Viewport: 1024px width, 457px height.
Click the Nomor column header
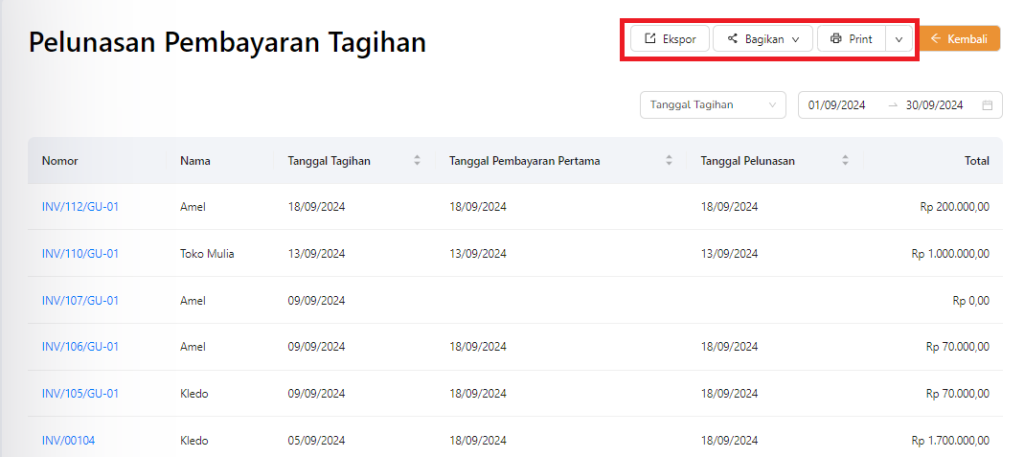(60, 161)
